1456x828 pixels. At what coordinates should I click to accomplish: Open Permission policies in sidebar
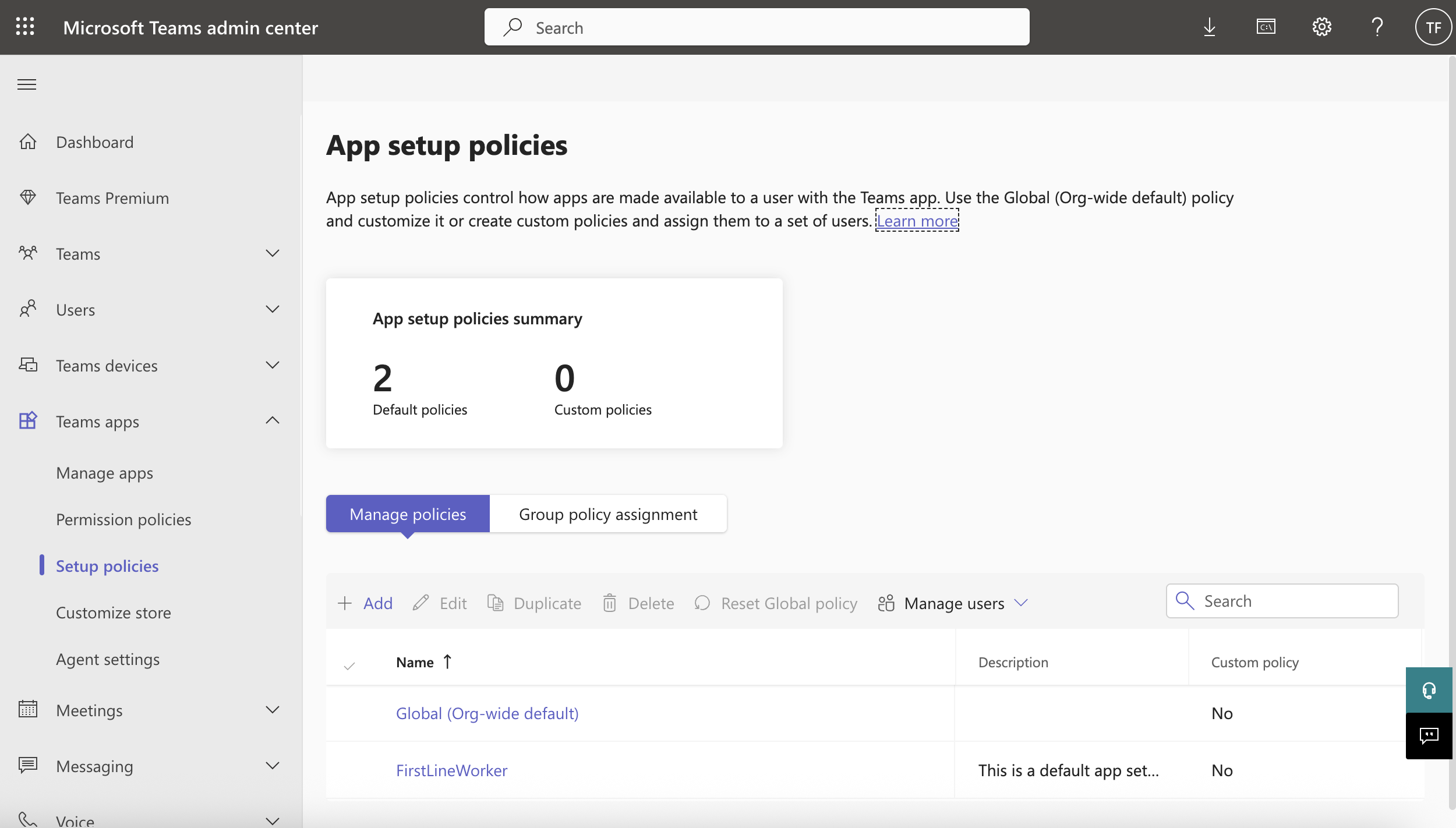point(123,519)
